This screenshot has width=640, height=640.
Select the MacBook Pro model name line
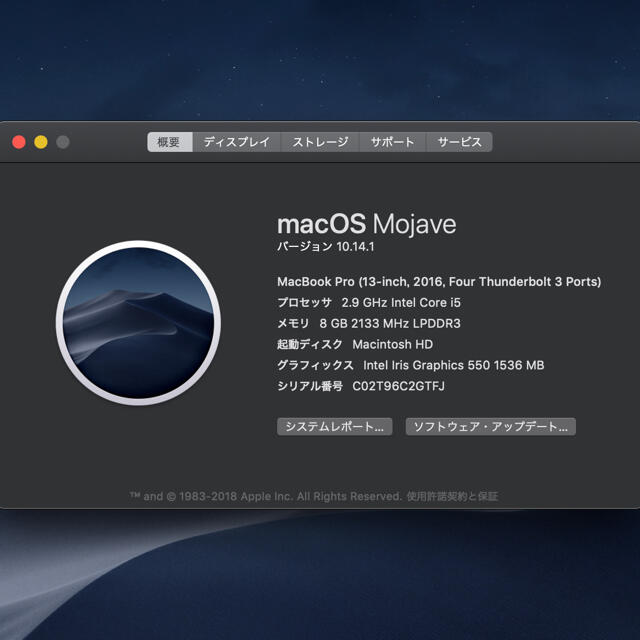click(x=439, y=282)
